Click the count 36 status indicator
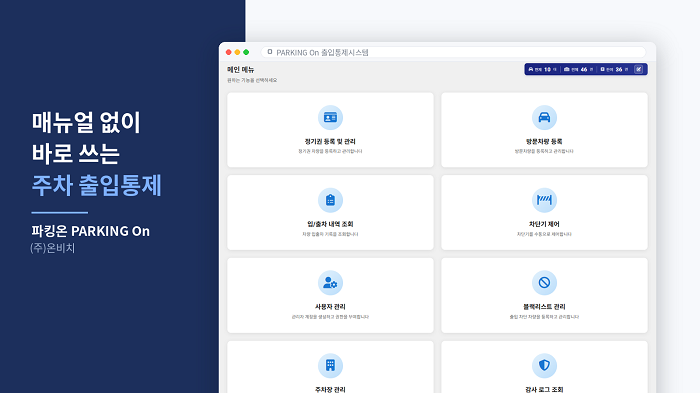 (x=614, y=69)
